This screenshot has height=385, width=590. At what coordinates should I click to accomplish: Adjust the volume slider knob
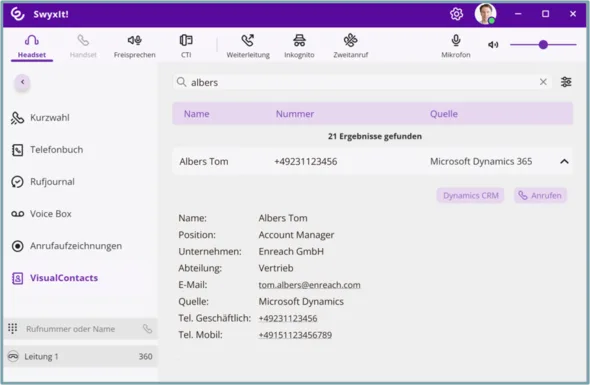(x=543, y=45)
